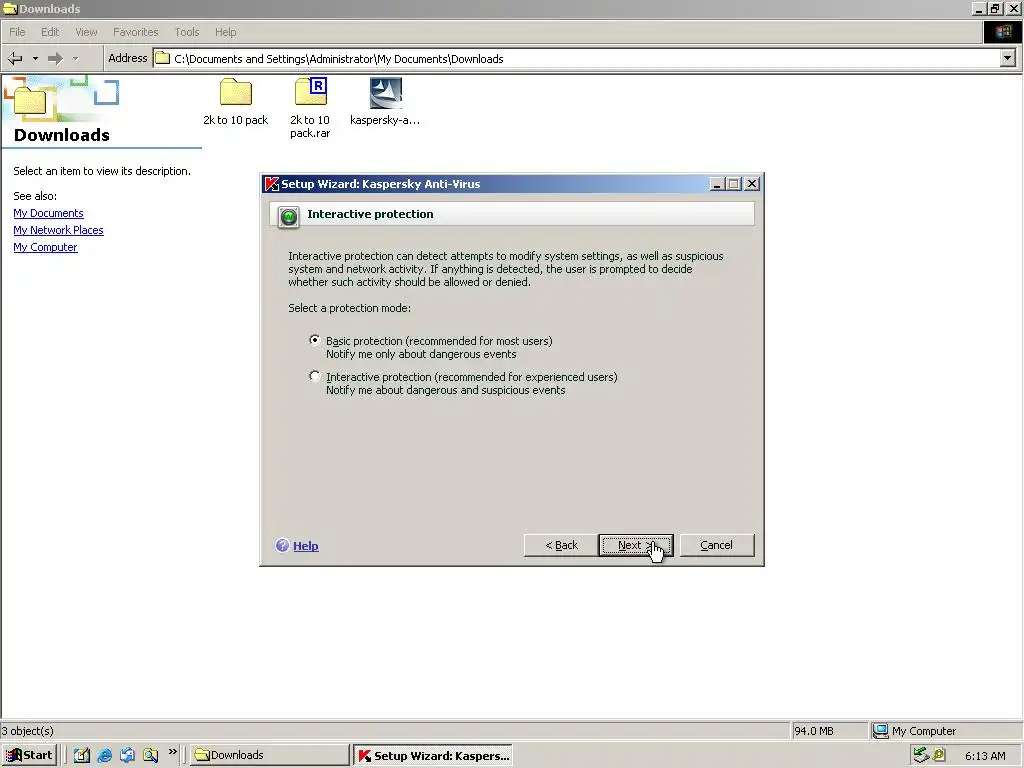
Task: Click the question mark Help icon in the wizard
Action: [282, 545]
